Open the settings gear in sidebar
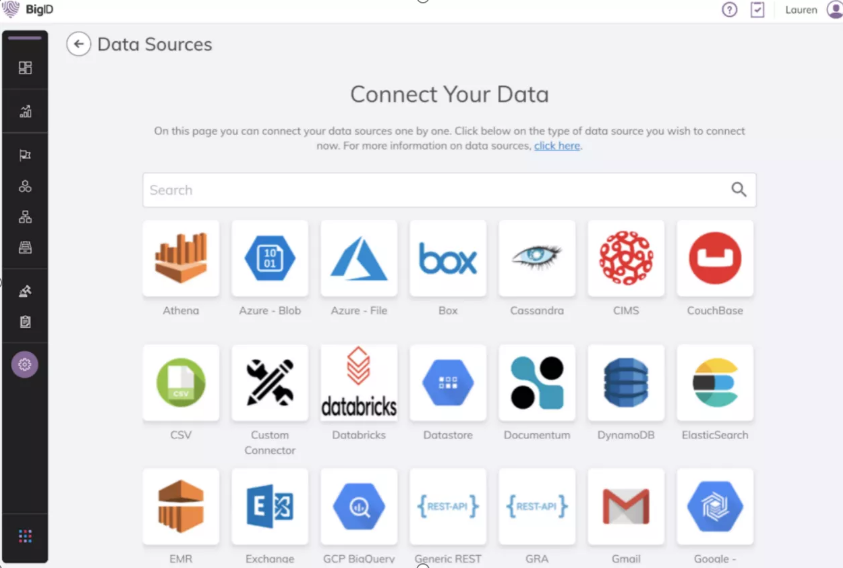 pos(25,365)
